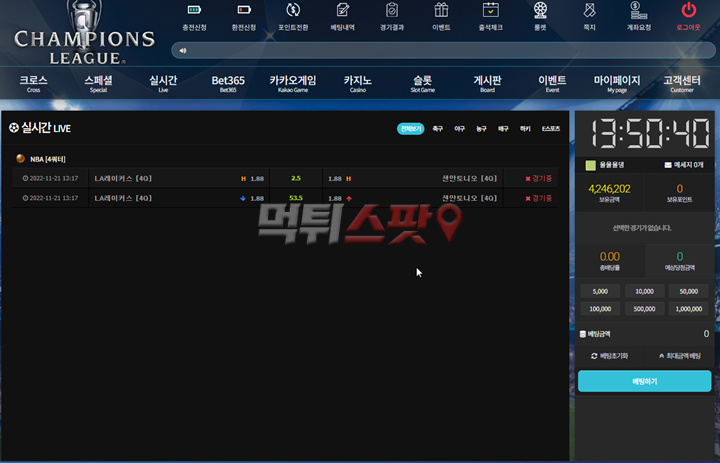The height and width of the screenshot is (463, 720).
Task: Add 100,000 to the bet amount
Action: [600, 309]
